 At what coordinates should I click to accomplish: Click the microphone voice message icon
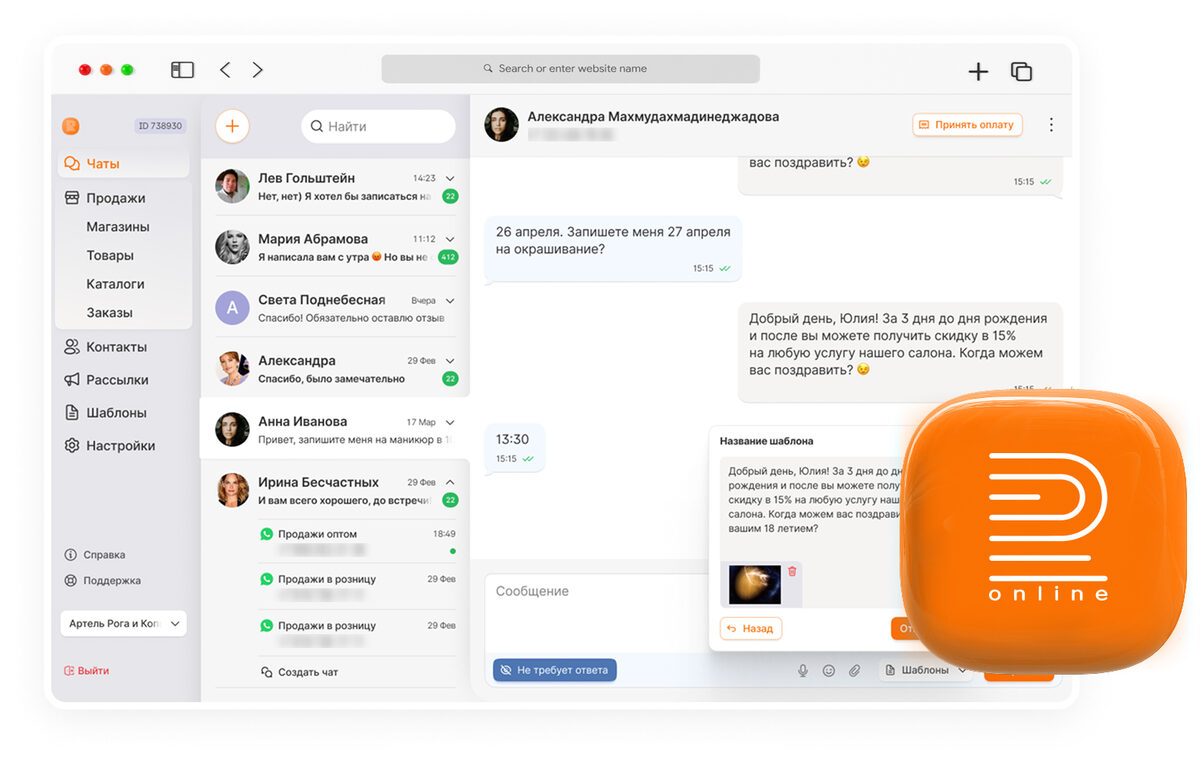point(802,671)
